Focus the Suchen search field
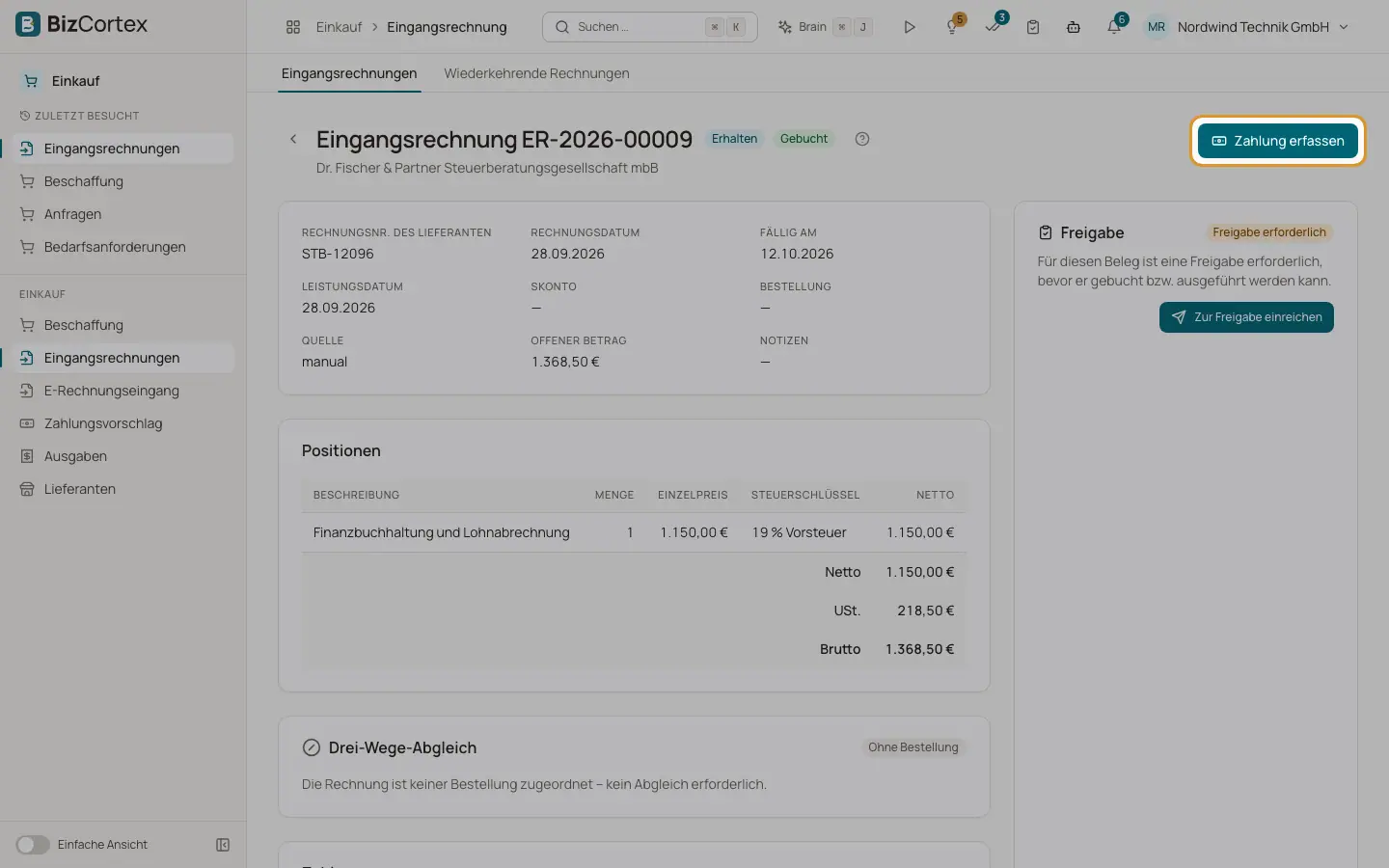1389x868 pixels. pyautogui.click(x=650, y=27)
